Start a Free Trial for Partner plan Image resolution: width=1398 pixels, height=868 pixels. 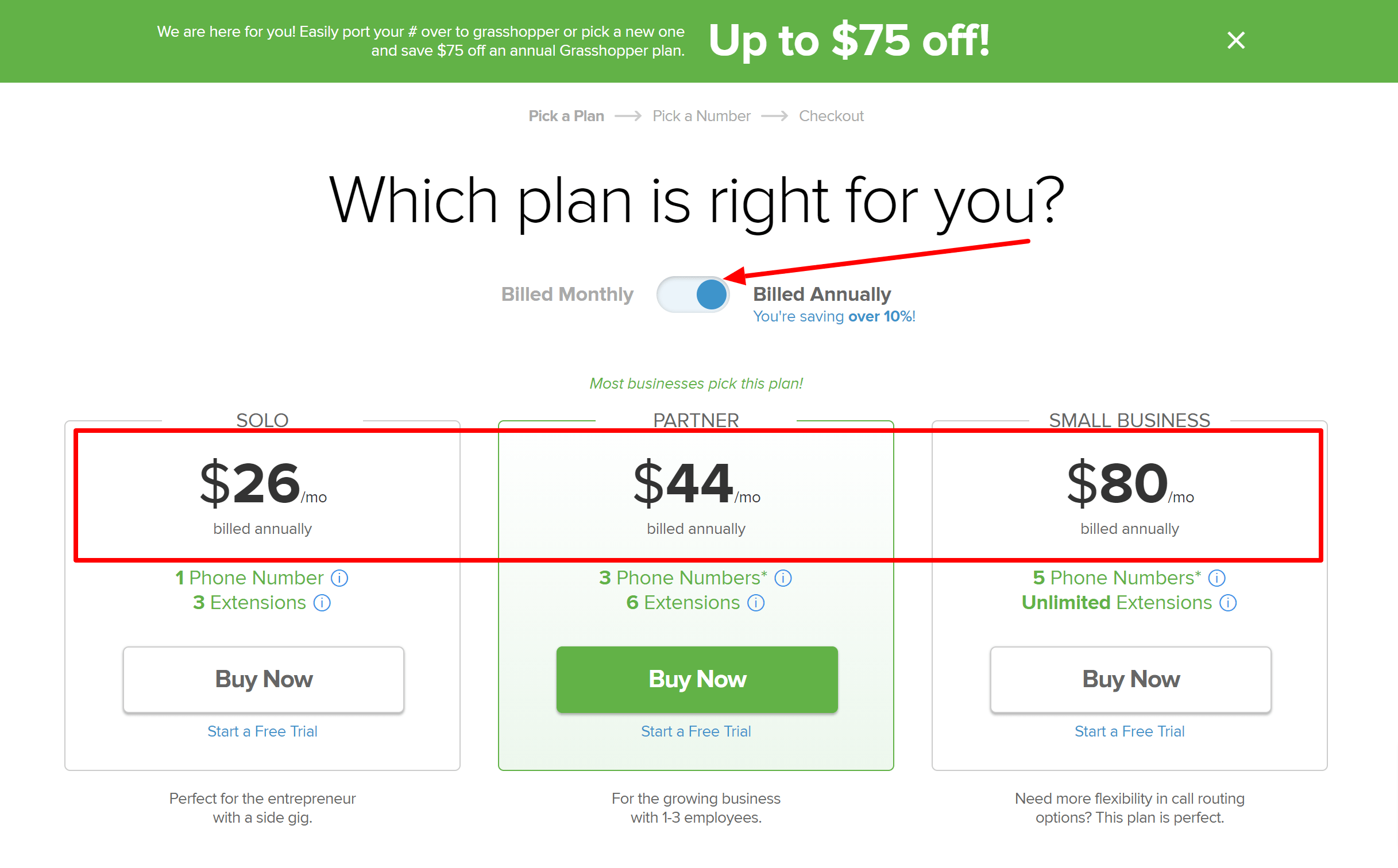pyautogui.click(x=696, y=731)
